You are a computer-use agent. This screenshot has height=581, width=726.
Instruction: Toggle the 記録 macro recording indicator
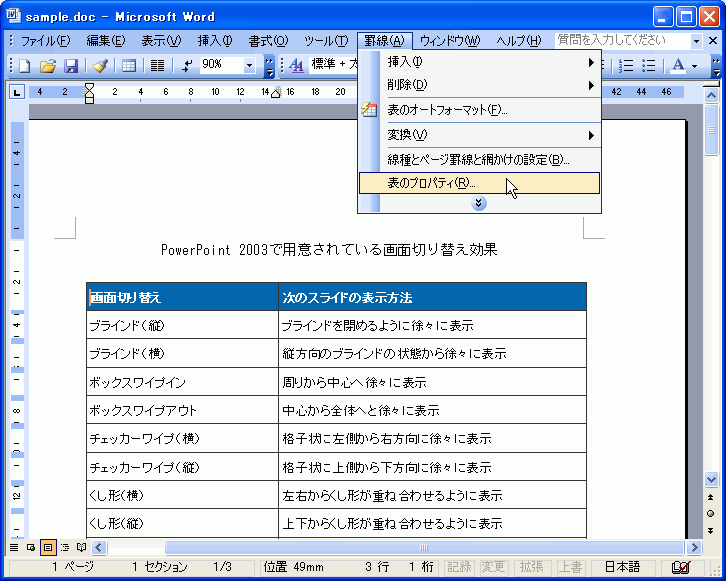click(459, 567)
